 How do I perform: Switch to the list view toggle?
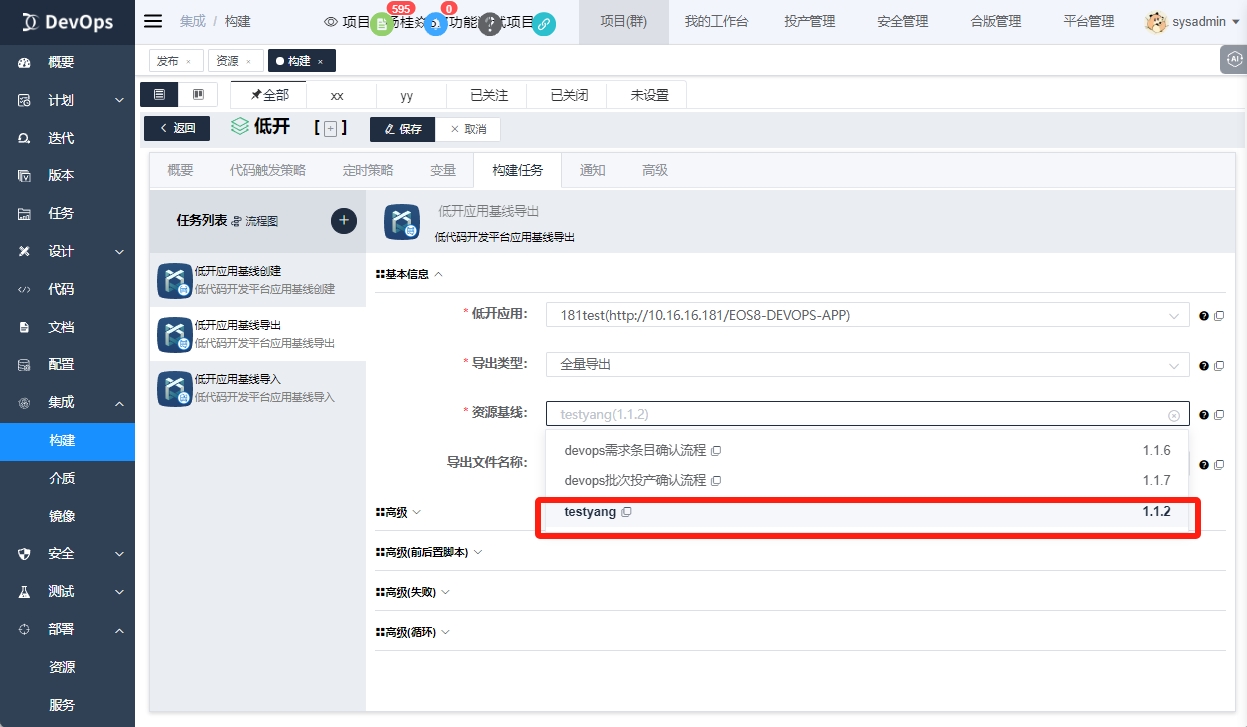coord(160,95)
